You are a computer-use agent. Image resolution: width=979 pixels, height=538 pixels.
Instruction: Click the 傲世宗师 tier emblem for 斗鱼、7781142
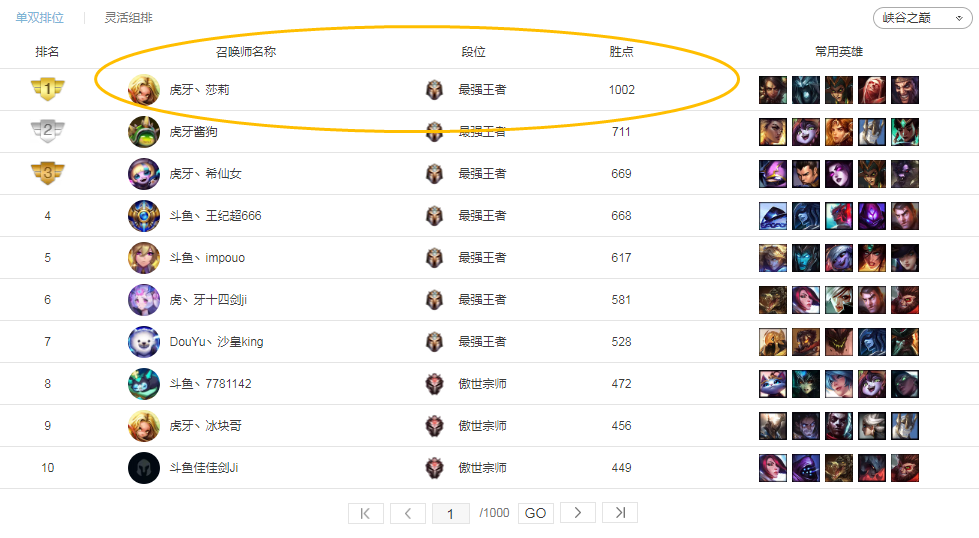pyautogui.click(x=435, y=384)
